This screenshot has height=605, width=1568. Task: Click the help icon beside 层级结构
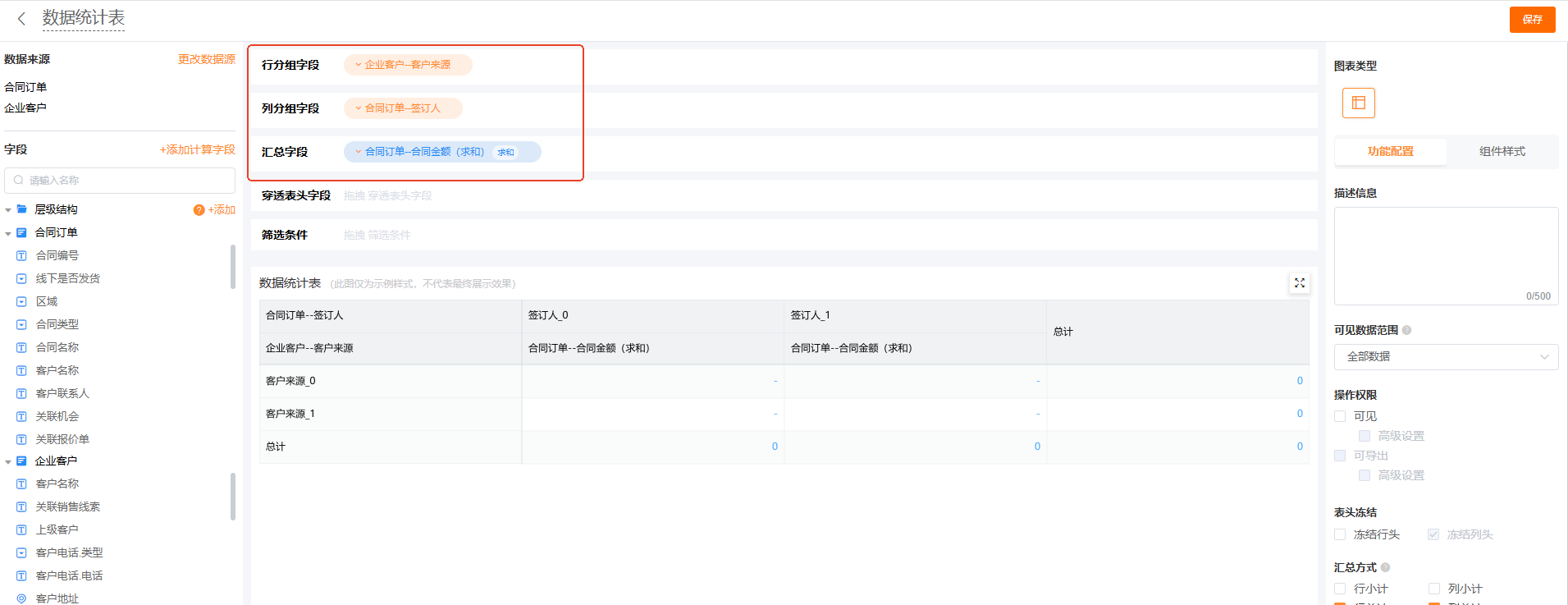[x=199, y=210]
